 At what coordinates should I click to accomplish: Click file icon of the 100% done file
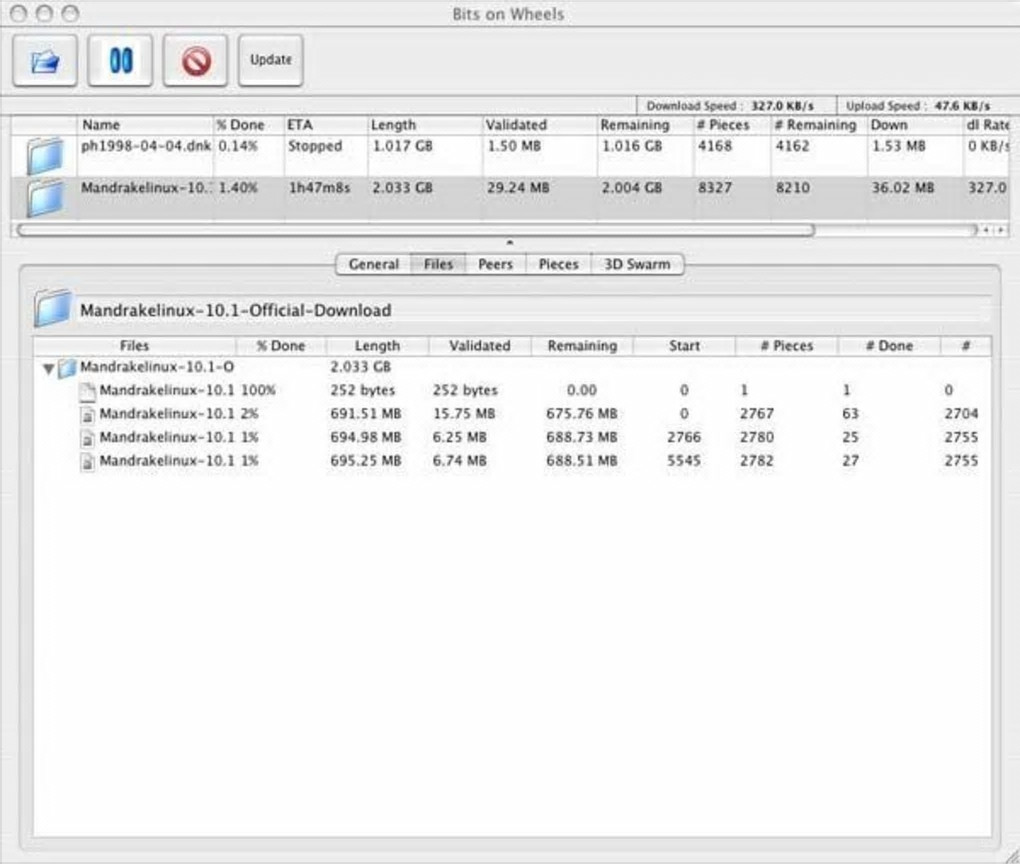(88, 391)
